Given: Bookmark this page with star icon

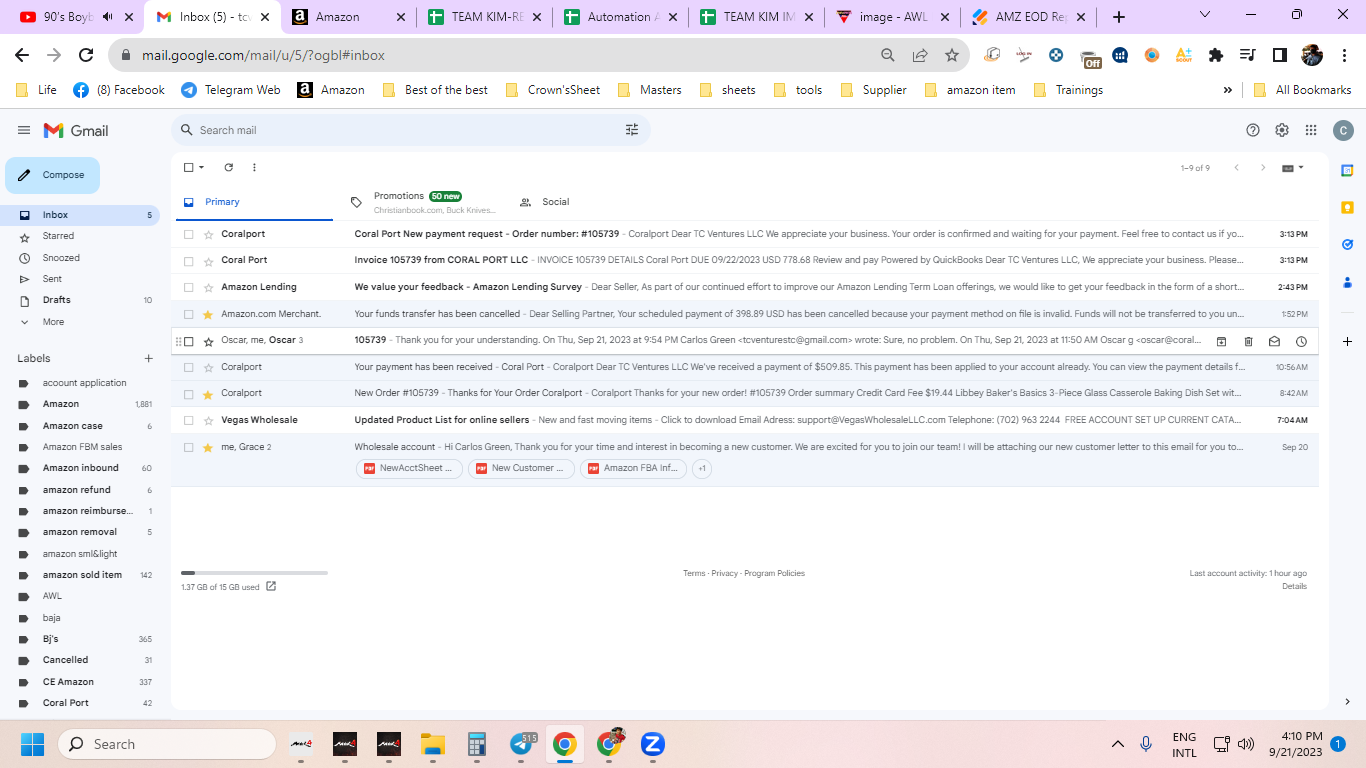Looking at the screenshot, I should pos(952,55).
